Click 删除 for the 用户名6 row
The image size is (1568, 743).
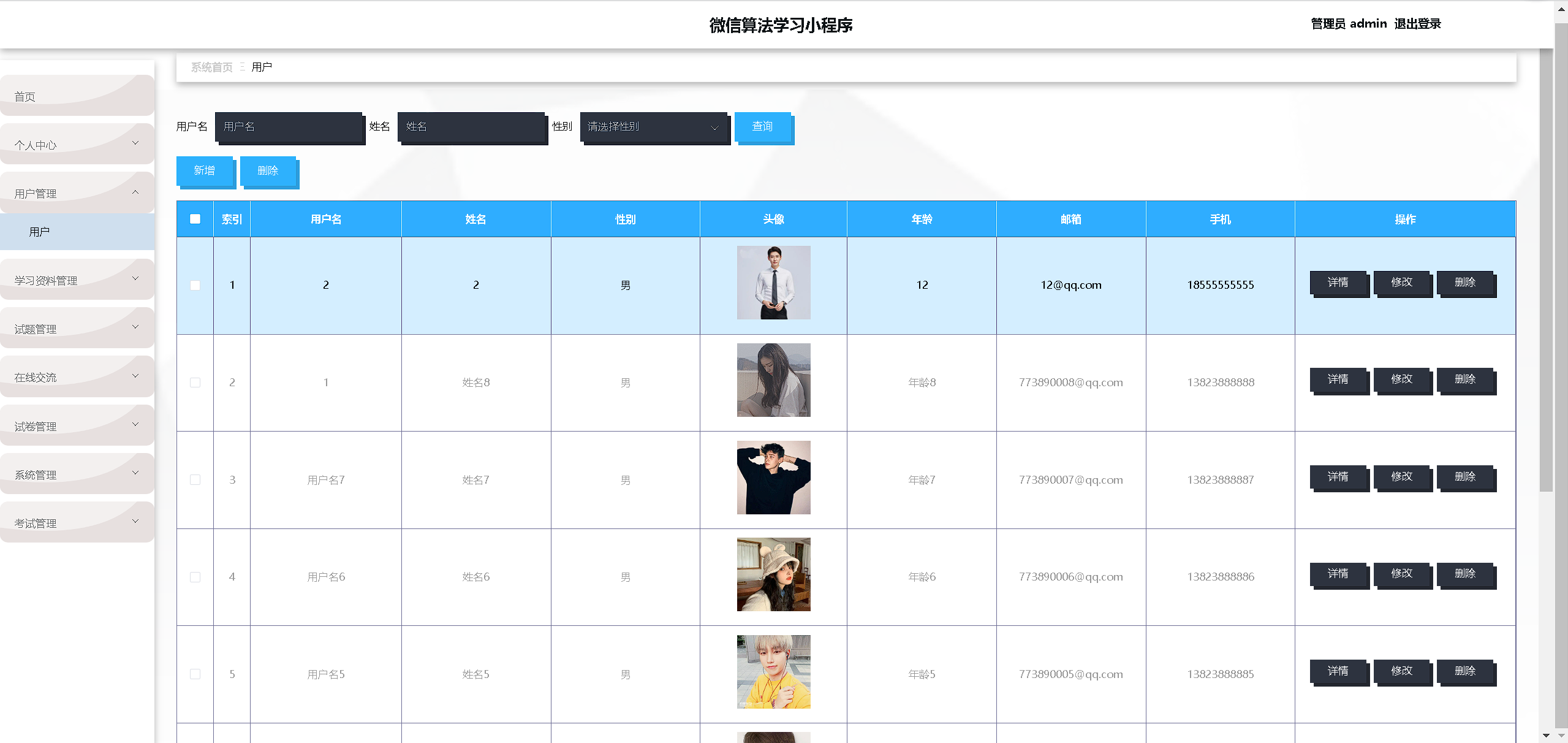click(1465, 574)
